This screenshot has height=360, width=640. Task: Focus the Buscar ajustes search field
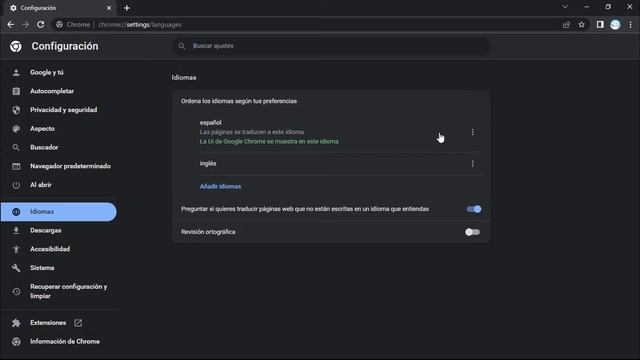tap(331, 46)
